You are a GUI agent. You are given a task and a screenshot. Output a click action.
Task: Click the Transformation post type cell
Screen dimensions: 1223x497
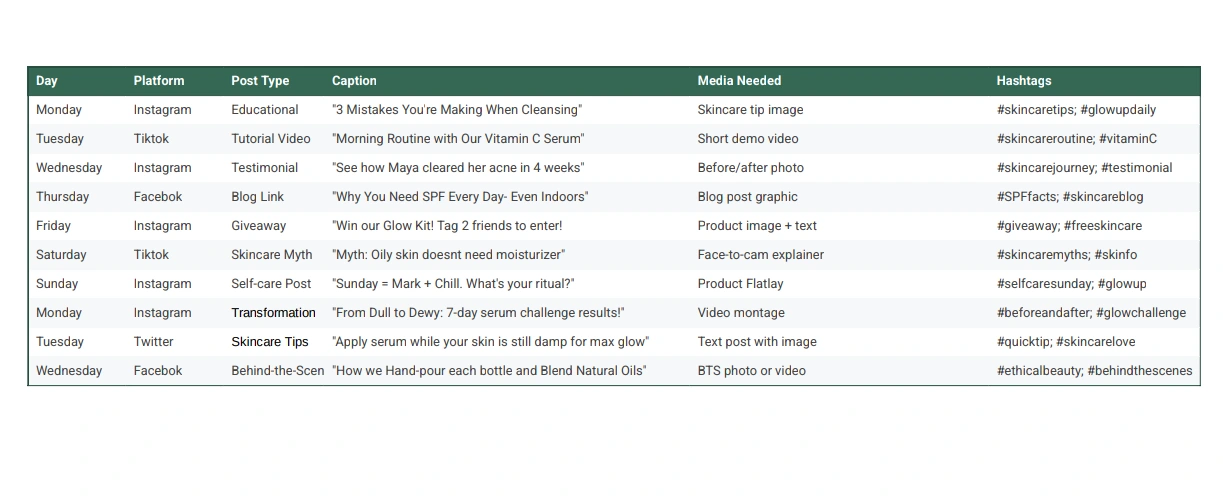(273, 313)
